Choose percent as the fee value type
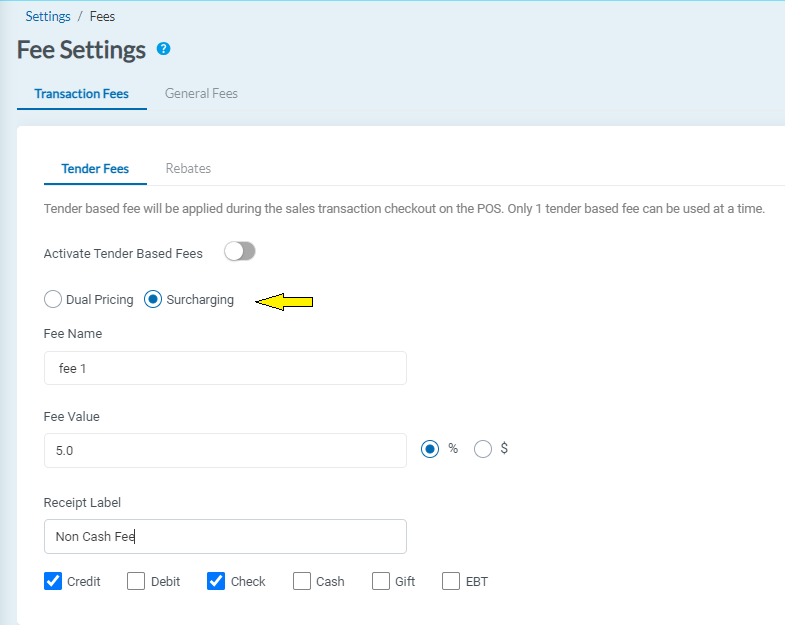The image size is (785, 625). click(x=430, y=450)
